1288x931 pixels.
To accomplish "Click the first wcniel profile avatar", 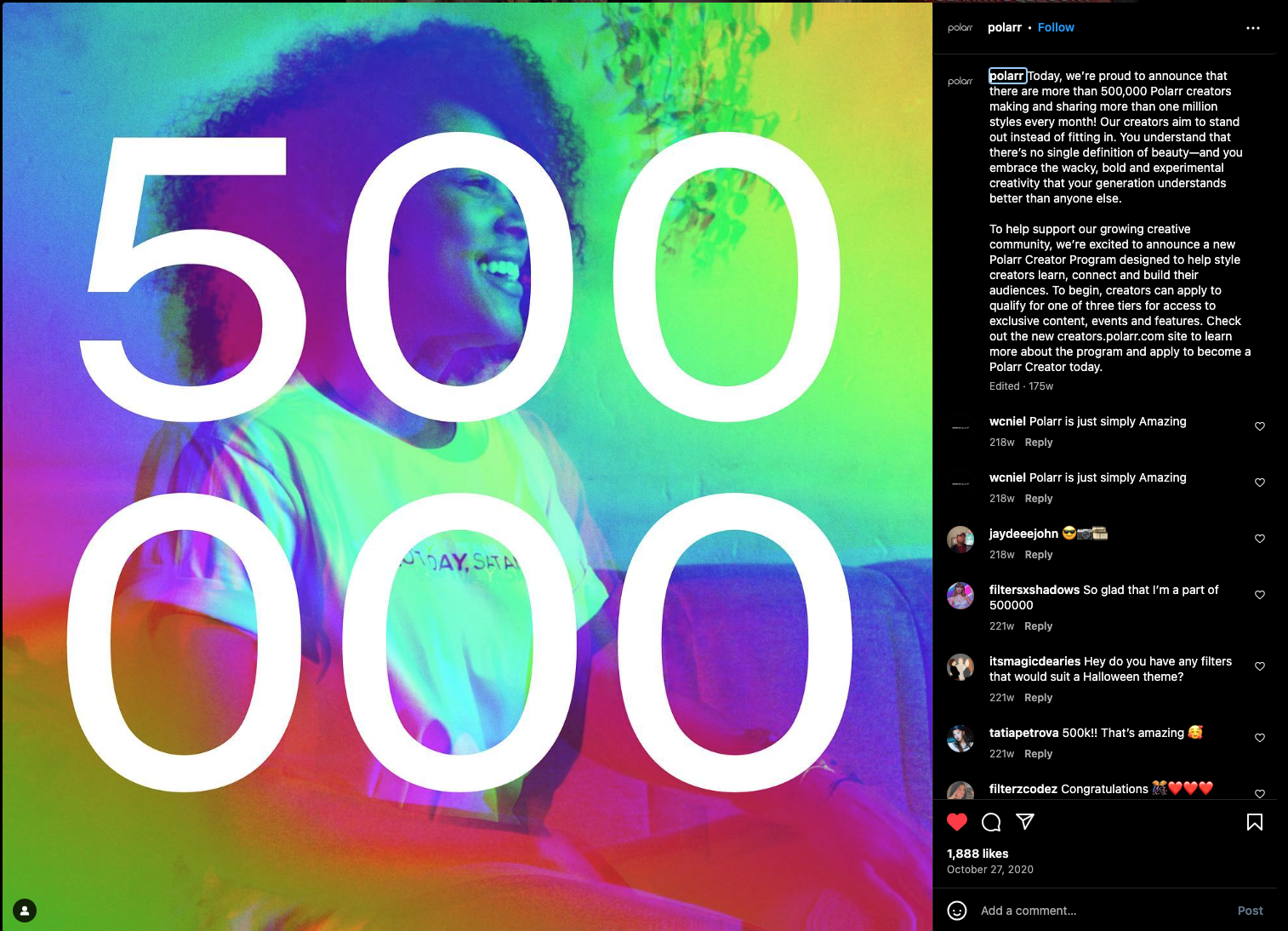I will click(960, 427).
